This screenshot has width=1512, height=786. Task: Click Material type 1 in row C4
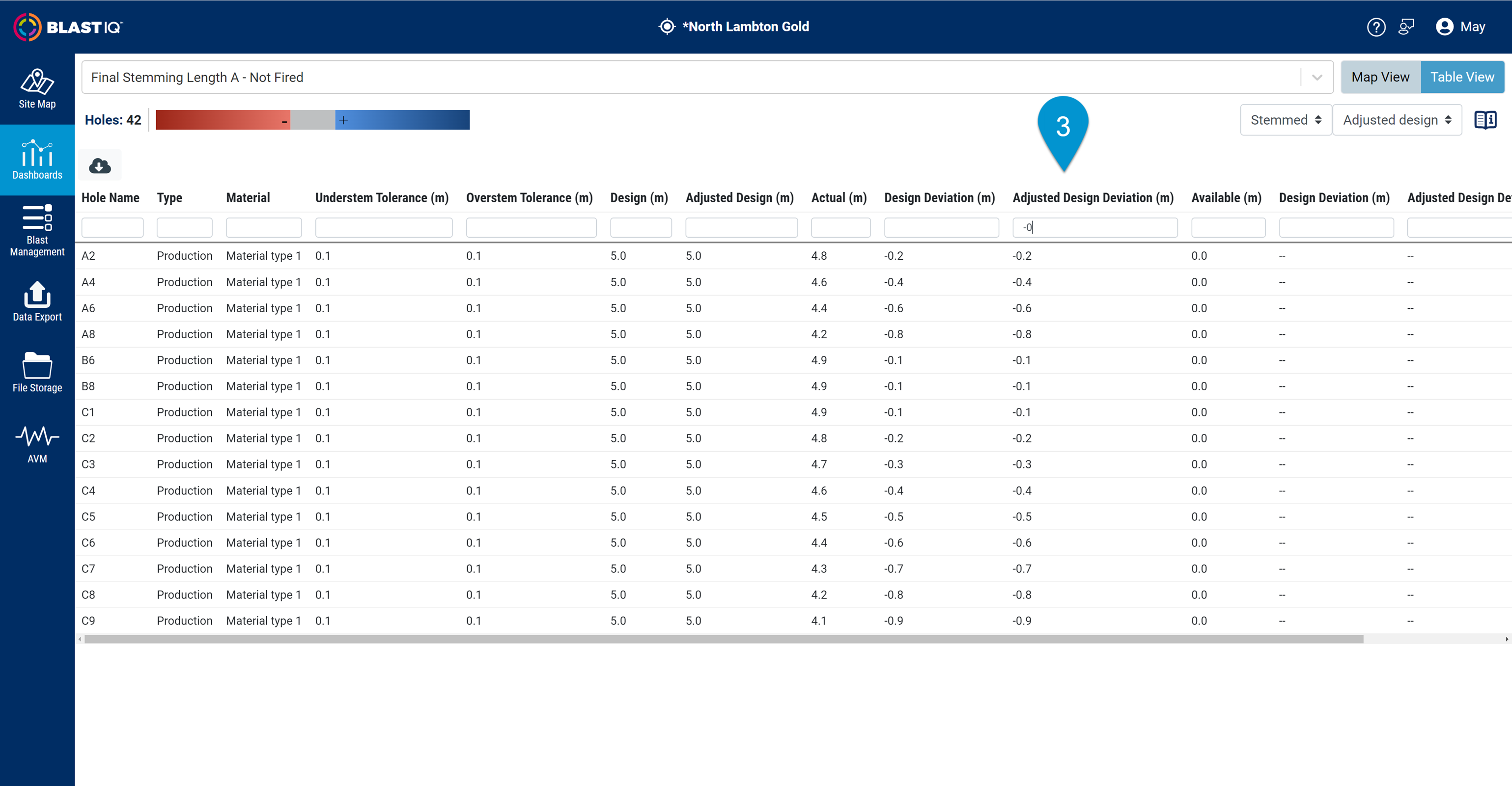tap(263, 490)
